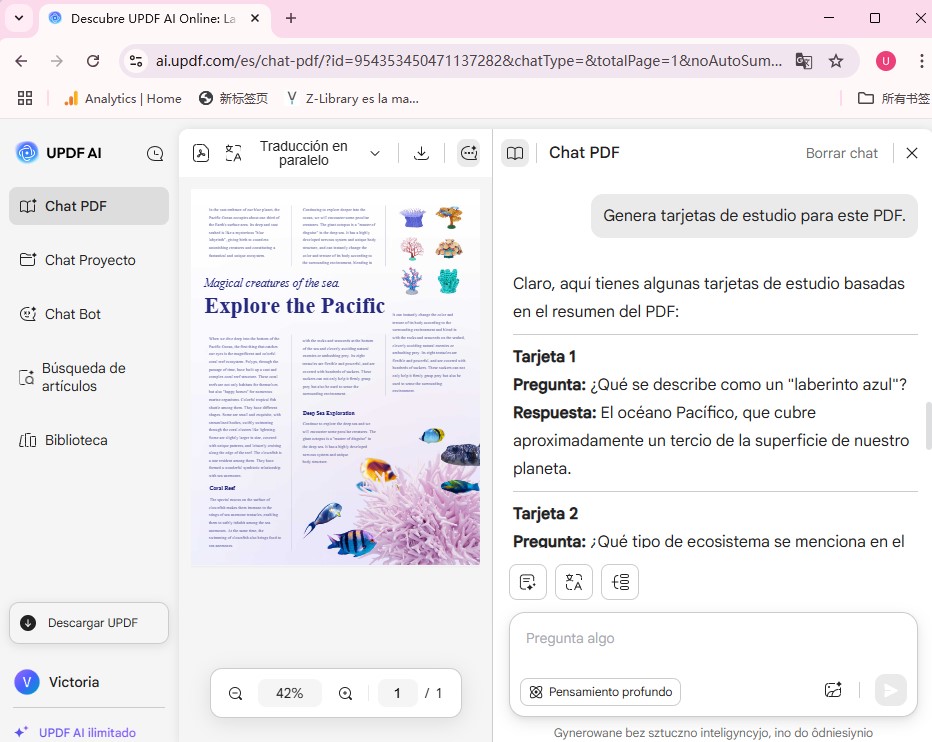Reload the page
The image size is (932, 742).
[93, 61]
